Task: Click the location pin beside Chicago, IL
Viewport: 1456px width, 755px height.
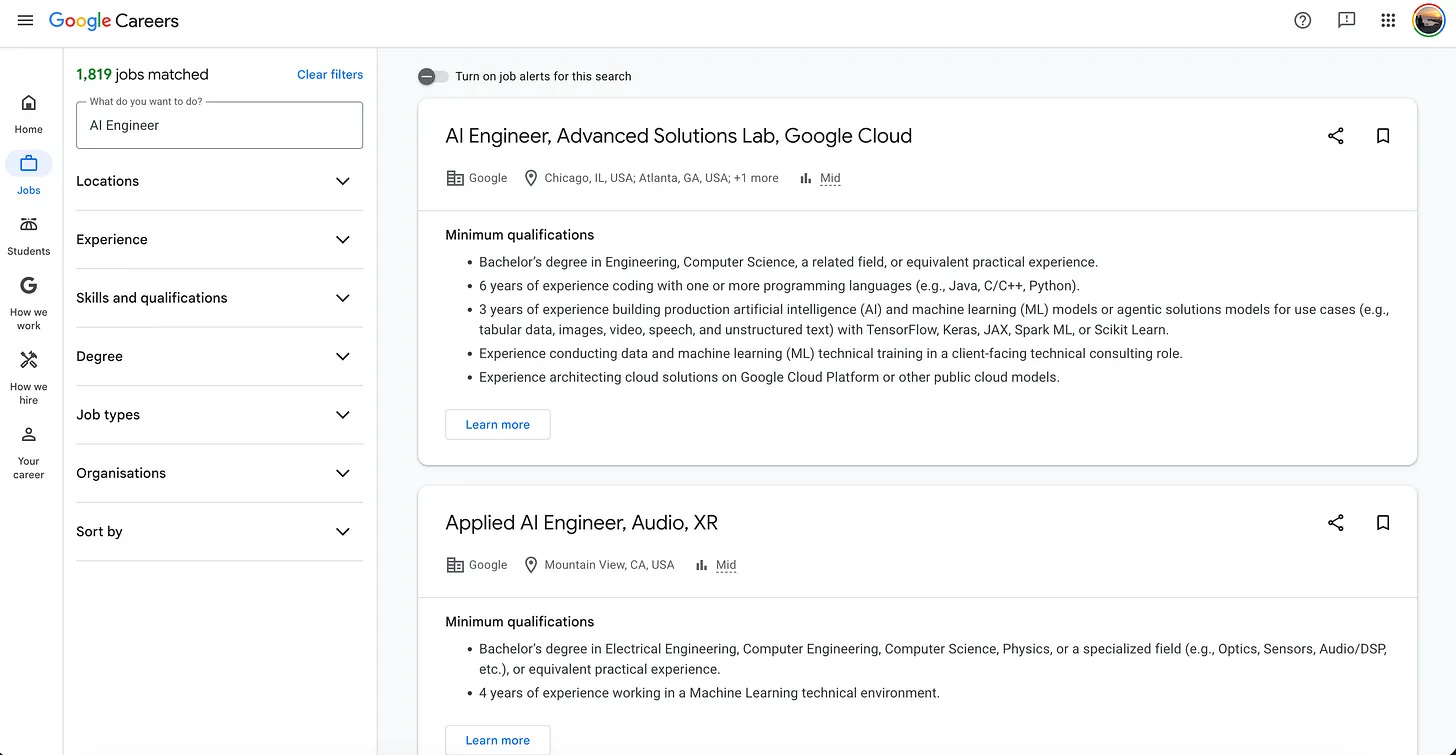Action: (x=531, y=178)
